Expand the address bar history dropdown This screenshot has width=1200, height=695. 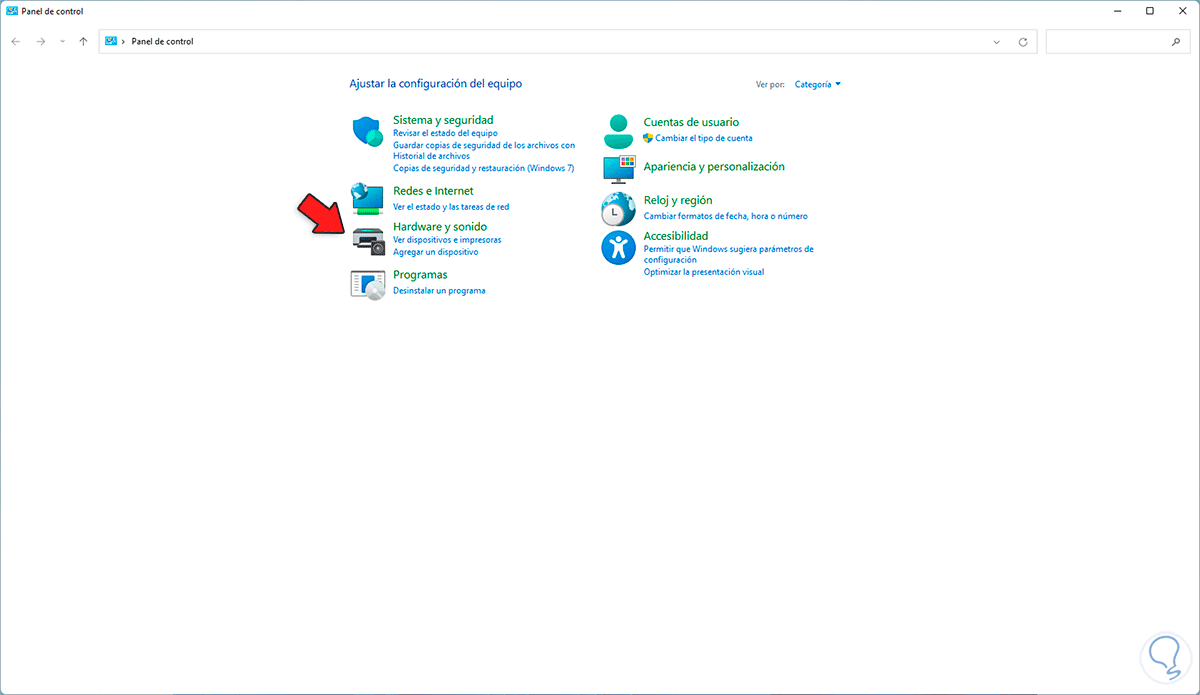[x=997, y=42]
